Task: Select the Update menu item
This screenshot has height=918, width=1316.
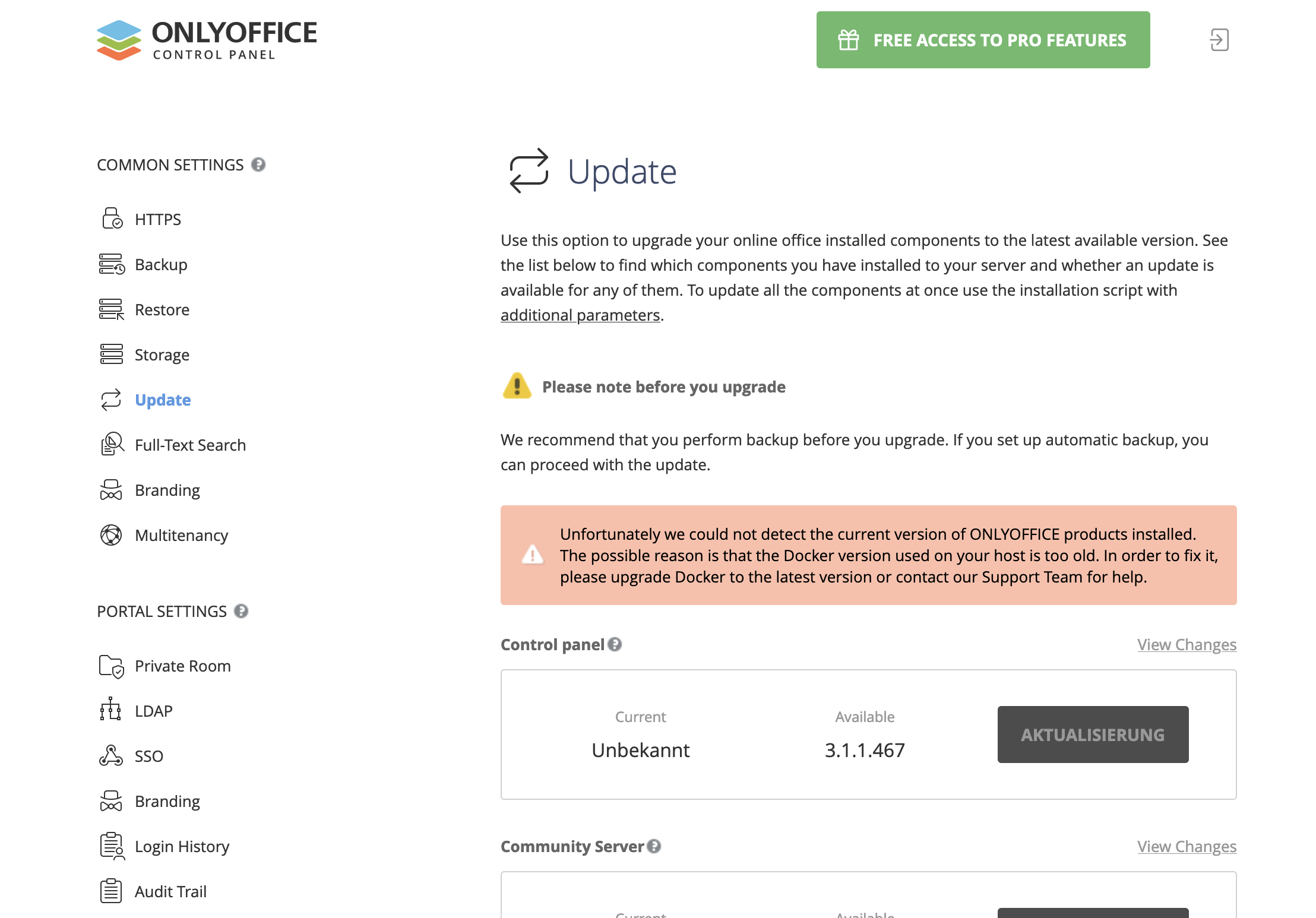Action: tap(163, 400)
